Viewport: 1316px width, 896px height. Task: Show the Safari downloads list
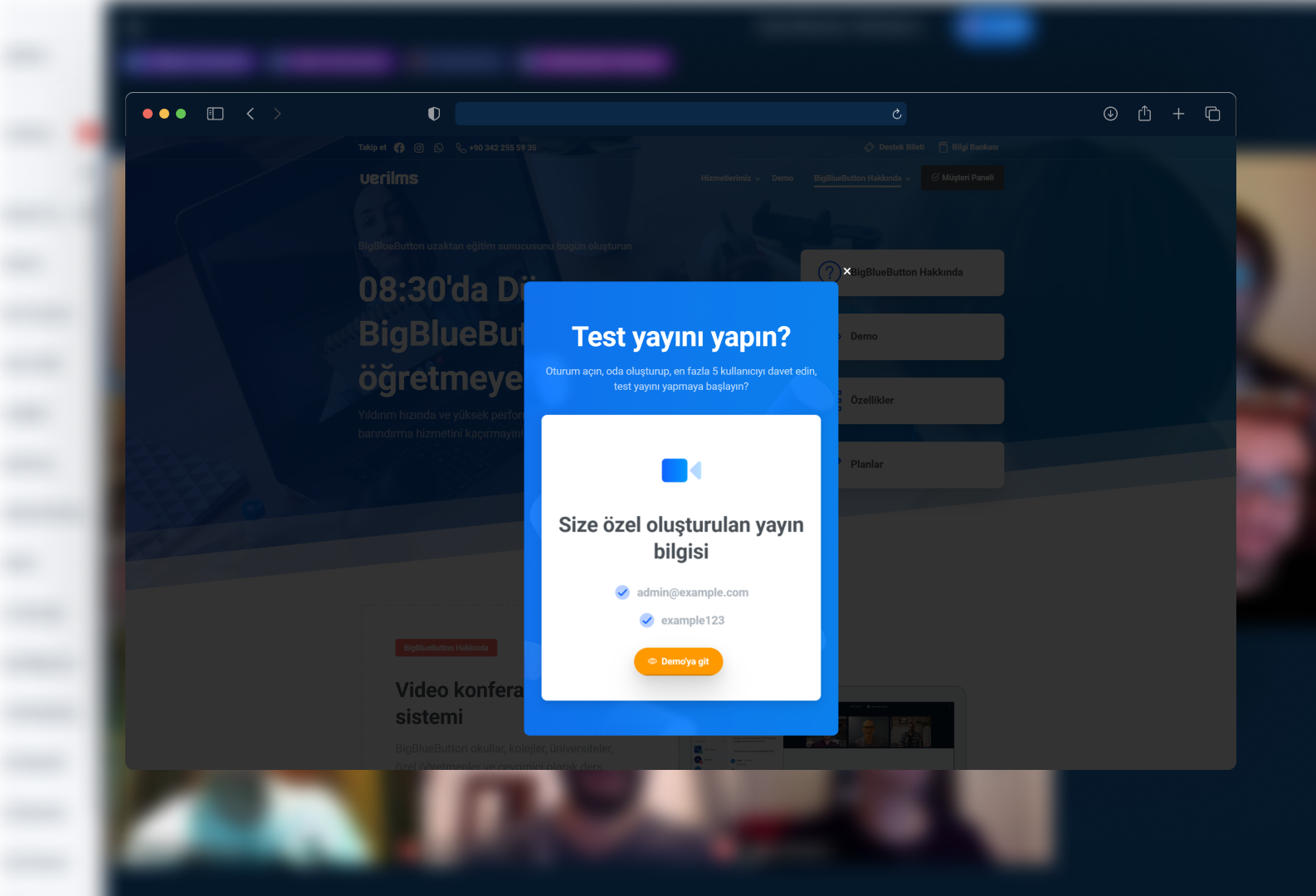pyautogui.click(x=1110, y=114)
